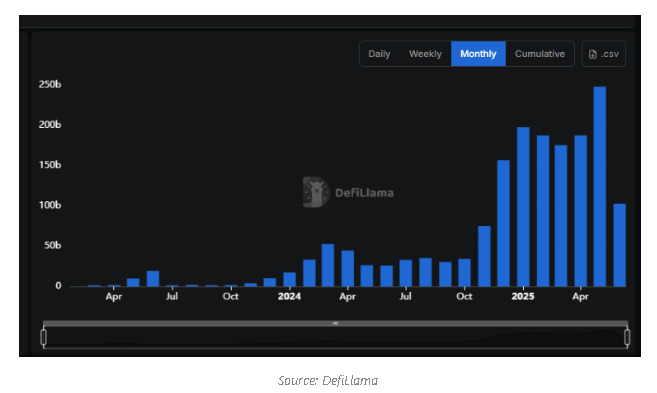Grab the left range slider handle
Image resolution: width=657 pixels, height=393 pixels.
44,337
